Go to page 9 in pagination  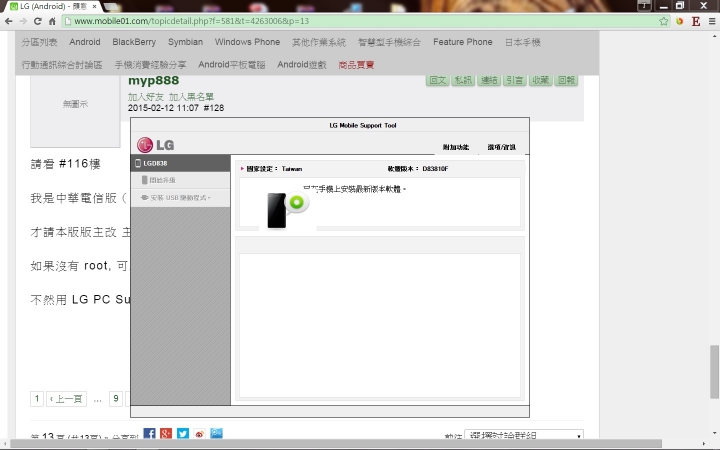coord(116,399)
